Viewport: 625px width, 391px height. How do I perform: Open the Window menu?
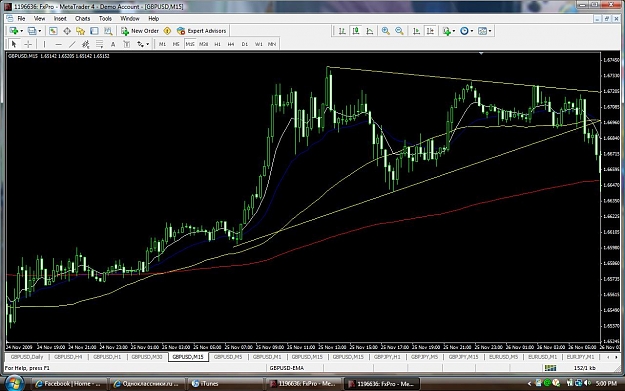(130, 18)
